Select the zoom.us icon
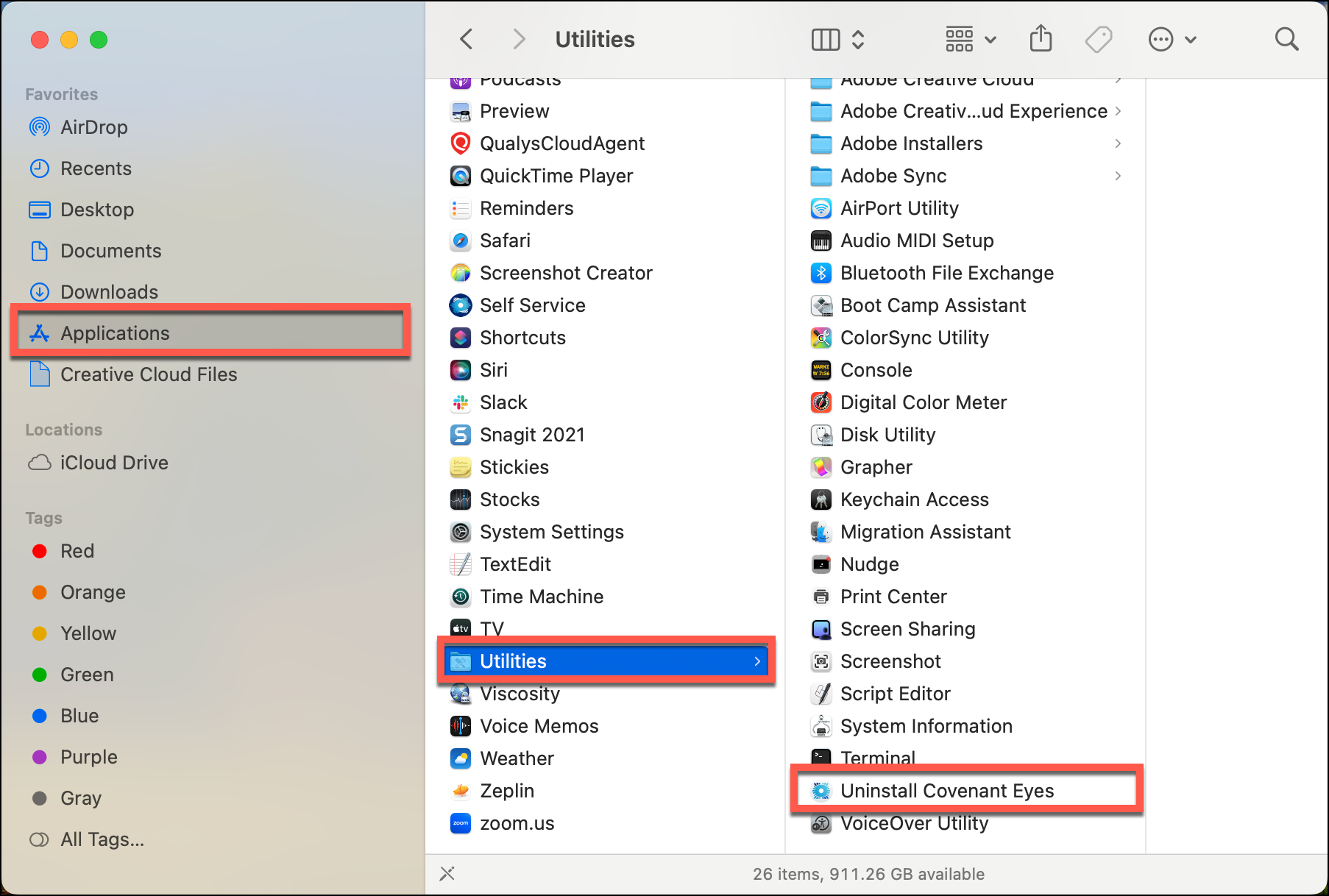Image resolution: width=1329 pixels, height=896 pixels. click(x=461, y=823)
